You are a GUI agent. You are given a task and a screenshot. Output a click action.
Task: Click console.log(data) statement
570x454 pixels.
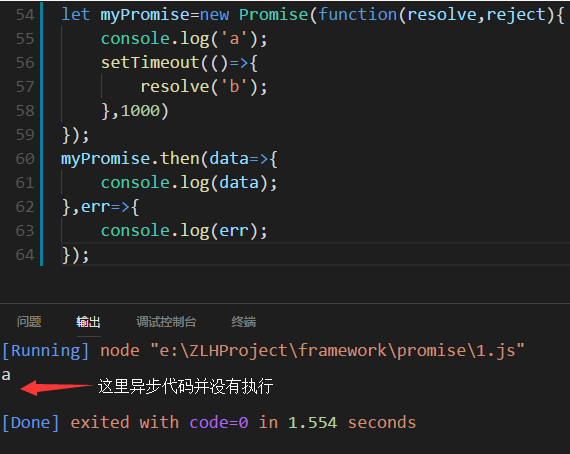(x=189, y=183)
